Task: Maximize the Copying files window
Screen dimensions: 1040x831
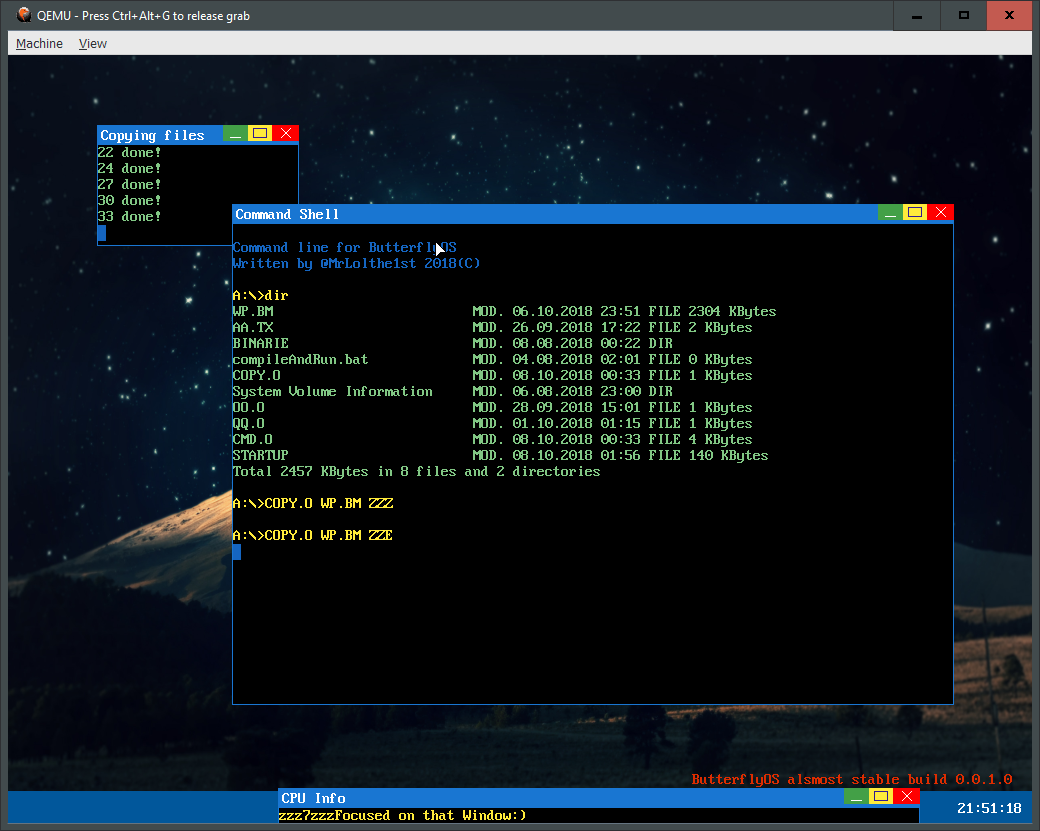Action: 260,133
